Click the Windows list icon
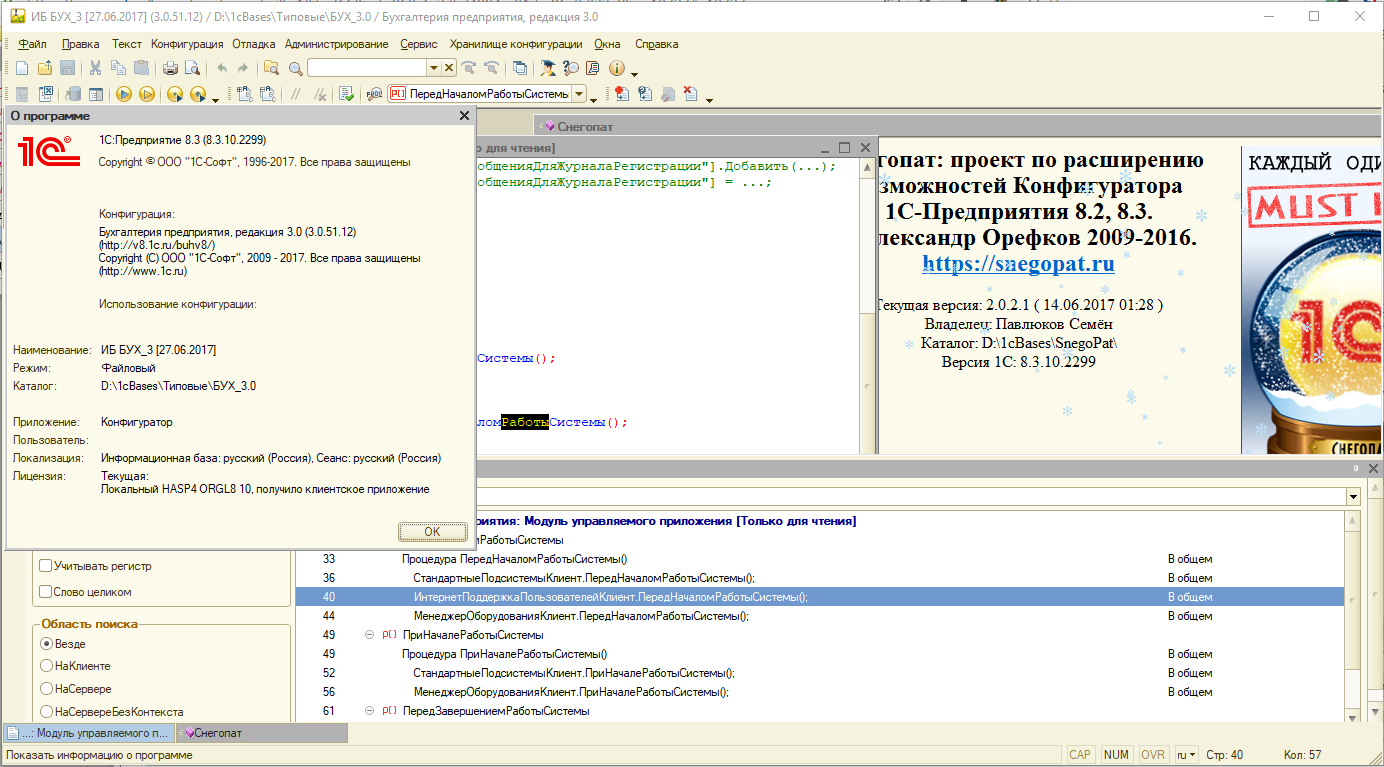 520,68
